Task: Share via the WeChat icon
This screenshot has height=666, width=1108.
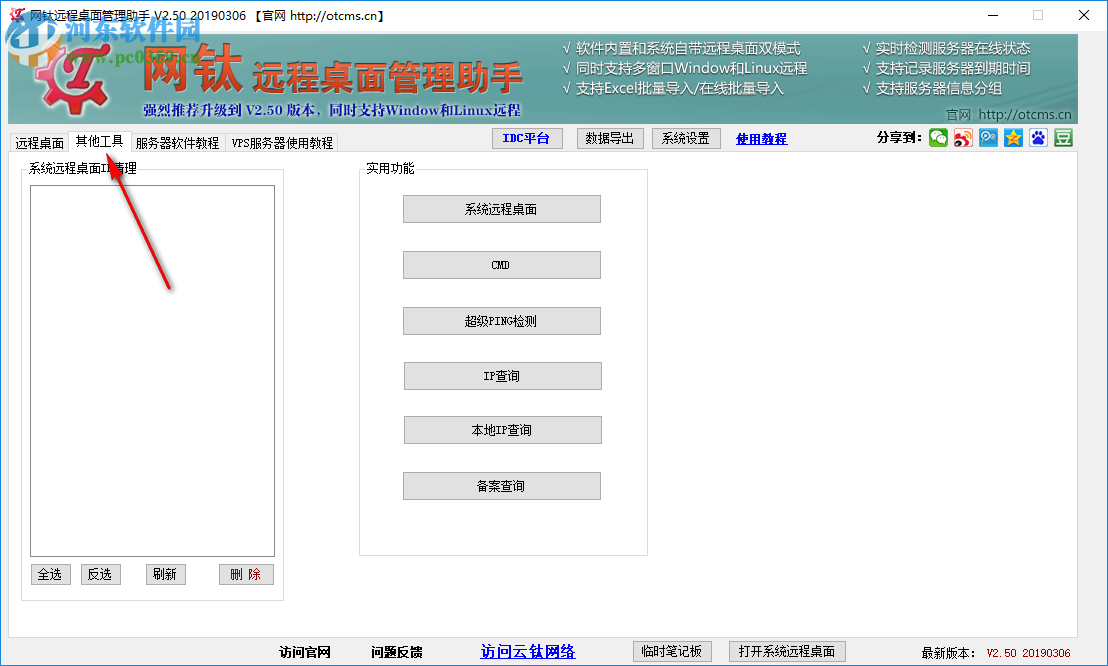Action: coord(938,137)
